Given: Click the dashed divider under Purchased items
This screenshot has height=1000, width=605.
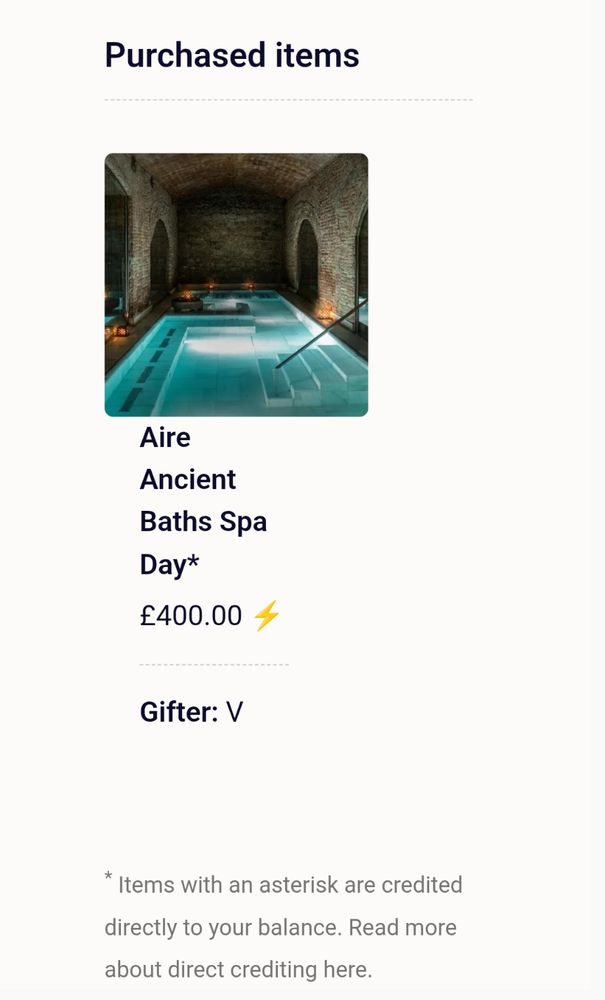Looking at the screenshot, I should pyautogui.click(x=289, y=100).
